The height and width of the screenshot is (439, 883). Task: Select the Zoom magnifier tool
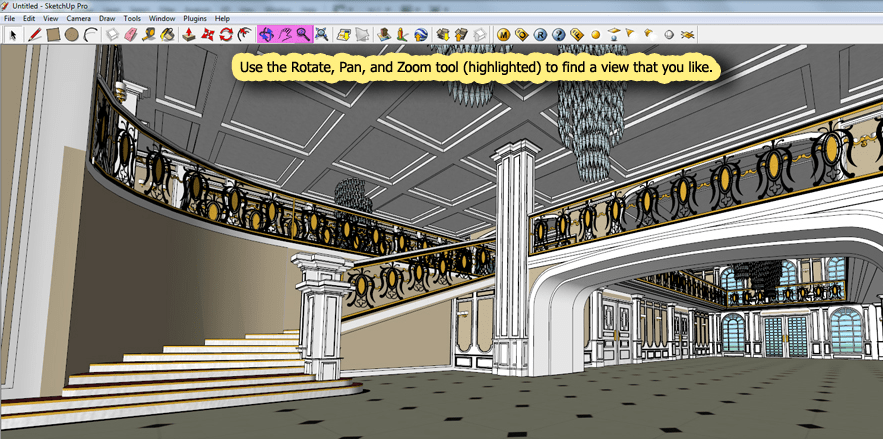(x=303, y=35)
